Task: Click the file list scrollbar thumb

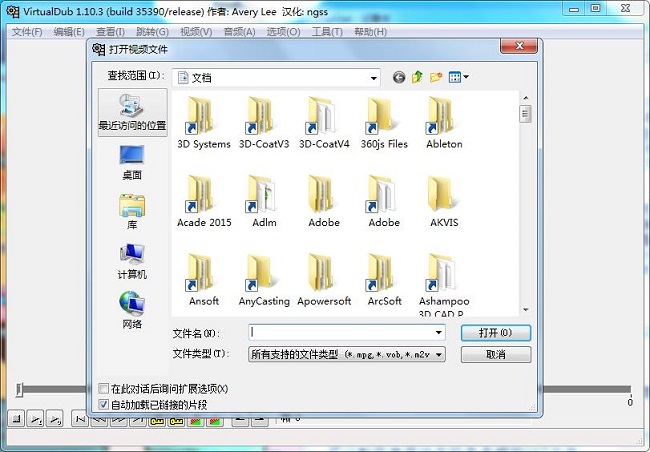Action: tap(525, 114)
